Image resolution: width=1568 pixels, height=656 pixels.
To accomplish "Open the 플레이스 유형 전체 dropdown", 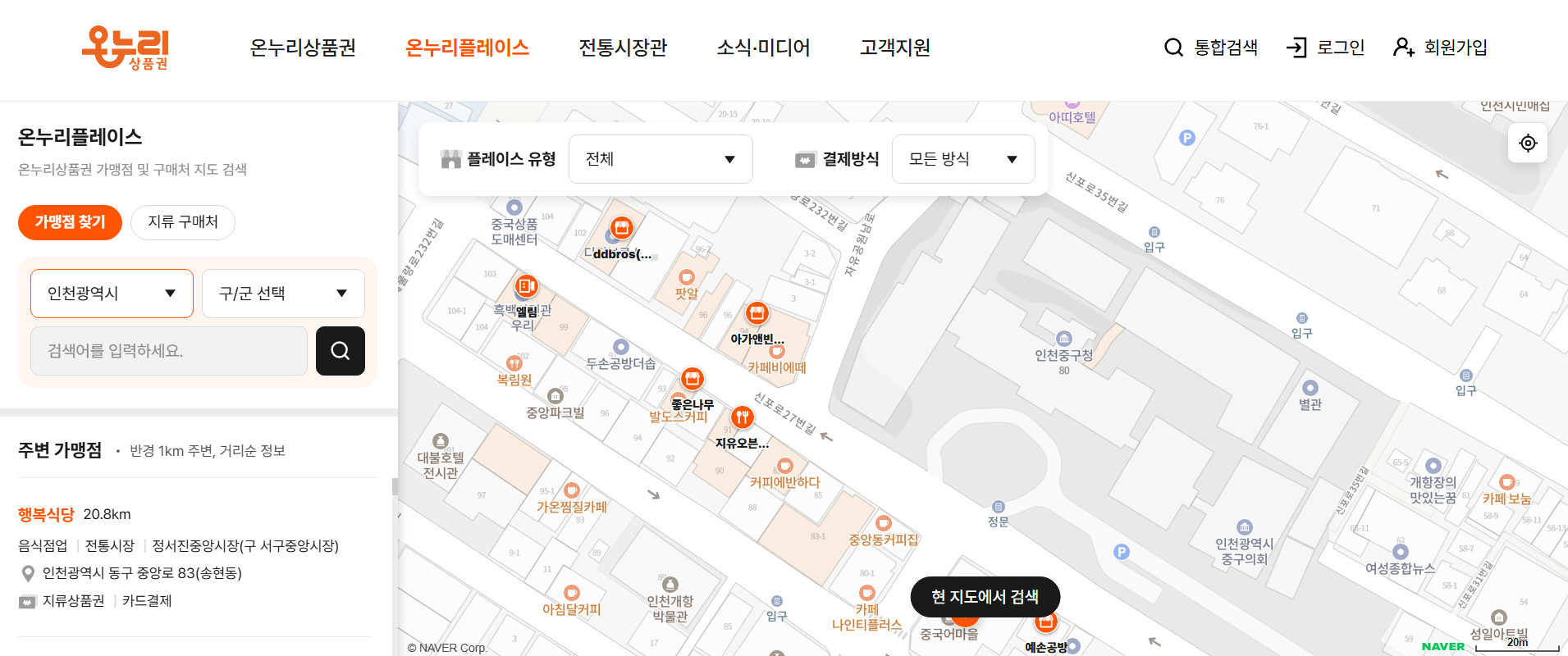I will (x=661, y=159).
